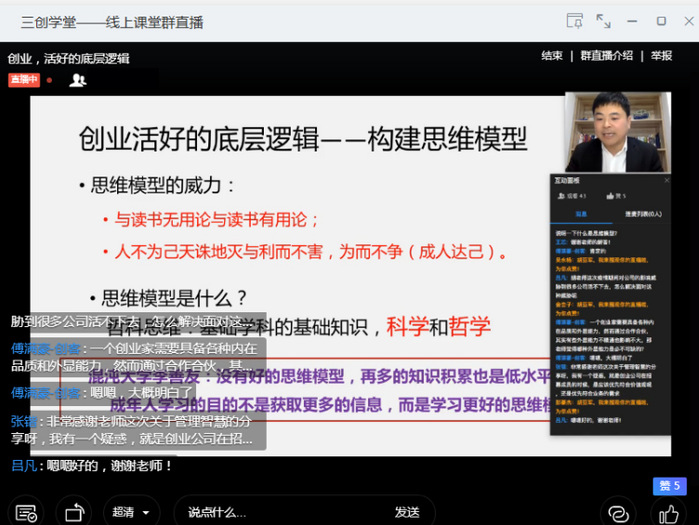Click the 举报 report link
Image resolution: width=699 pixels, height=525 pixels.
click(661, 56)
